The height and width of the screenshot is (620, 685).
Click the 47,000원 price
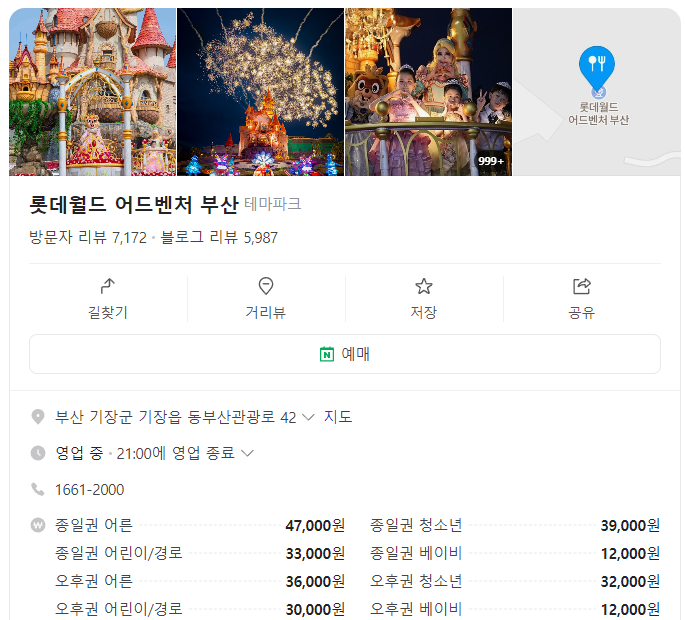click(315, 526)
